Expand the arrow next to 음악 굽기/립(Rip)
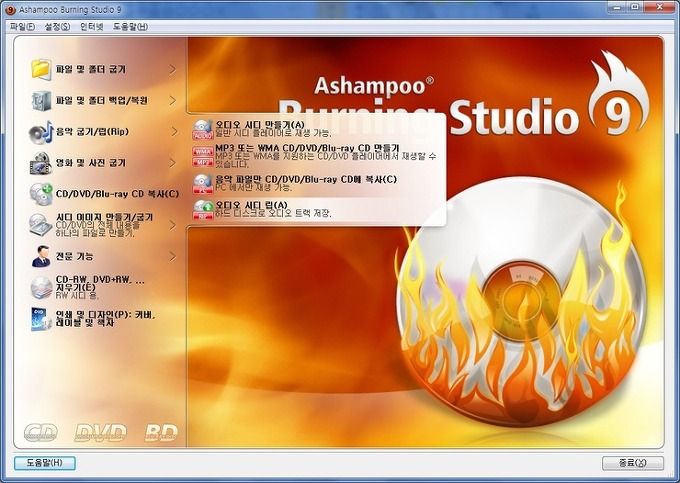The height and width of the screenshot is (483, 680). tap(174, 132)
